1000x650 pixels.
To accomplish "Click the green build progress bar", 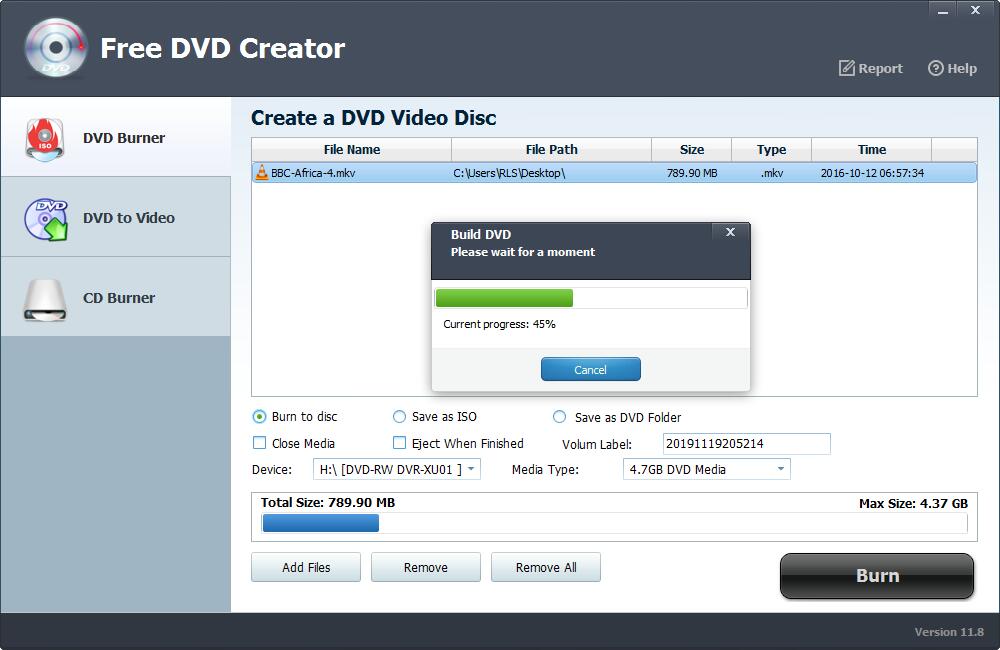I will [x=504, y=298].
